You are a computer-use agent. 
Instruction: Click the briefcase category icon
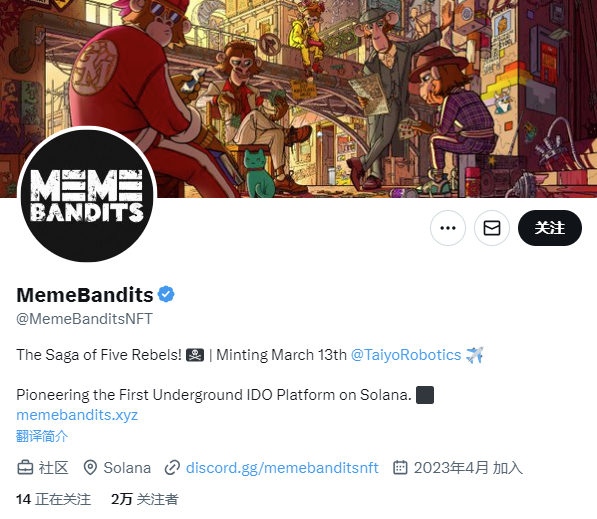point(25,468)
